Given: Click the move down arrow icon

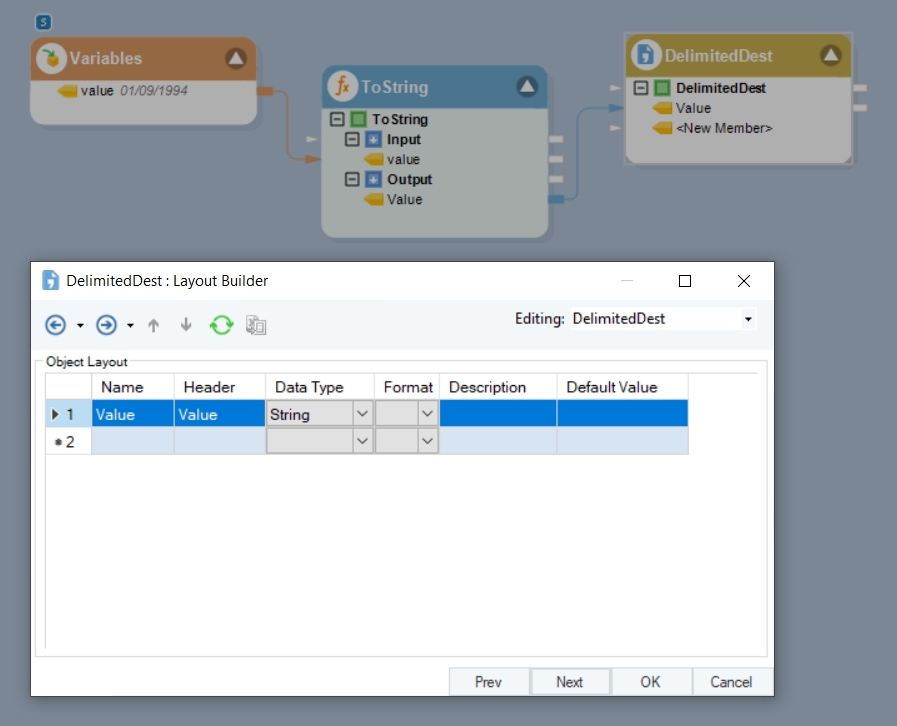Looking at the screenshot, I should click(x=185, y=325).
